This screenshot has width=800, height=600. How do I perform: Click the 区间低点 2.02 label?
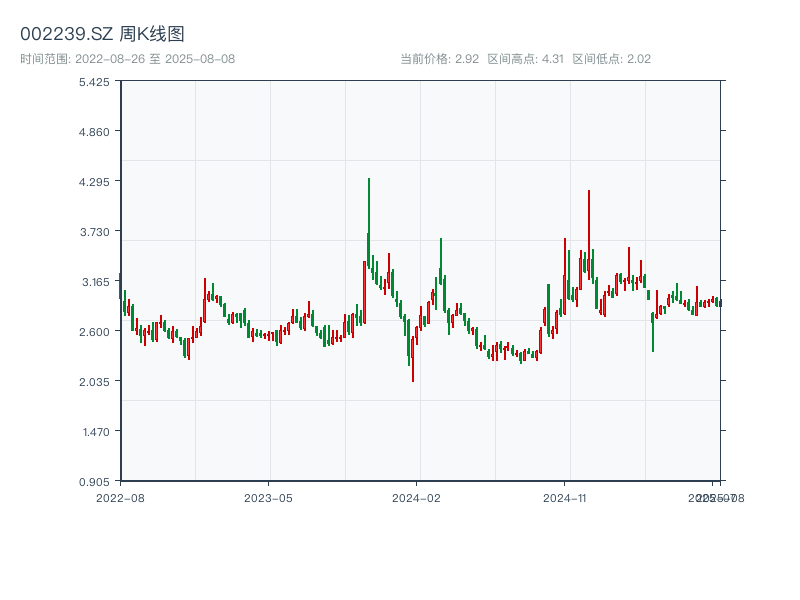click(611, 59)
